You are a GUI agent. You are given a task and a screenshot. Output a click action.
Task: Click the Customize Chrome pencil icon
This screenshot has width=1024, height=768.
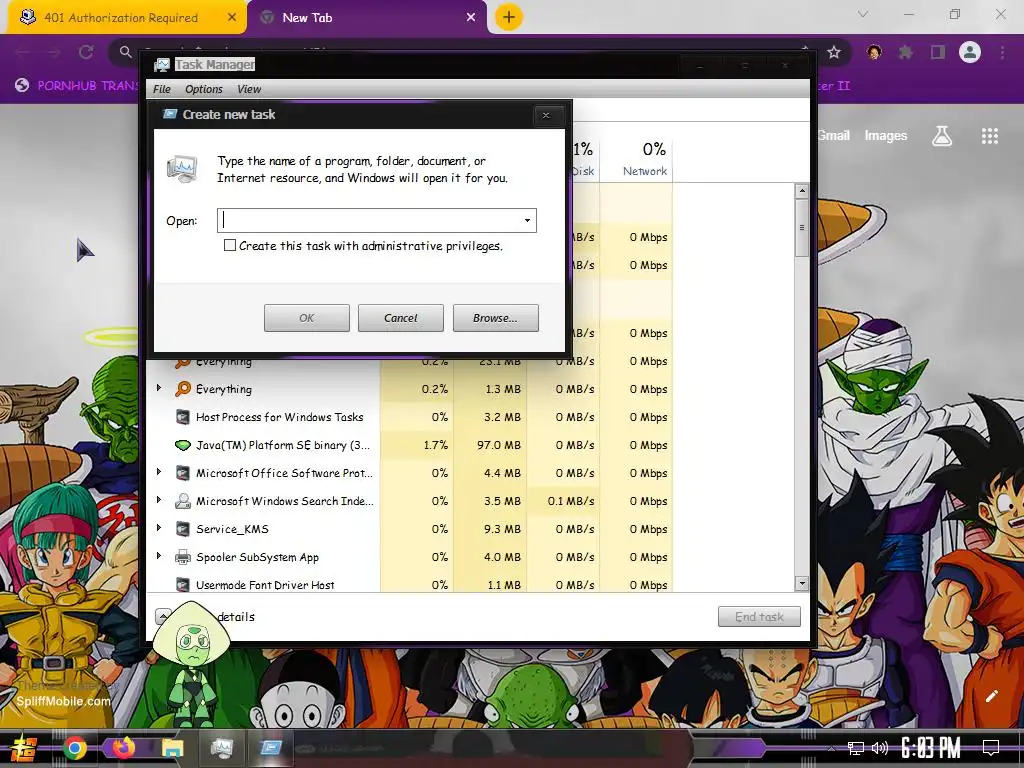[991, 696]
